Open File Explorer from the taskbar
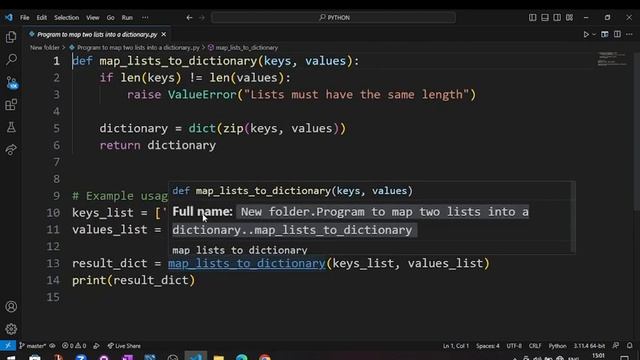Viewport: 640px width, 360px height. [219, 358]
